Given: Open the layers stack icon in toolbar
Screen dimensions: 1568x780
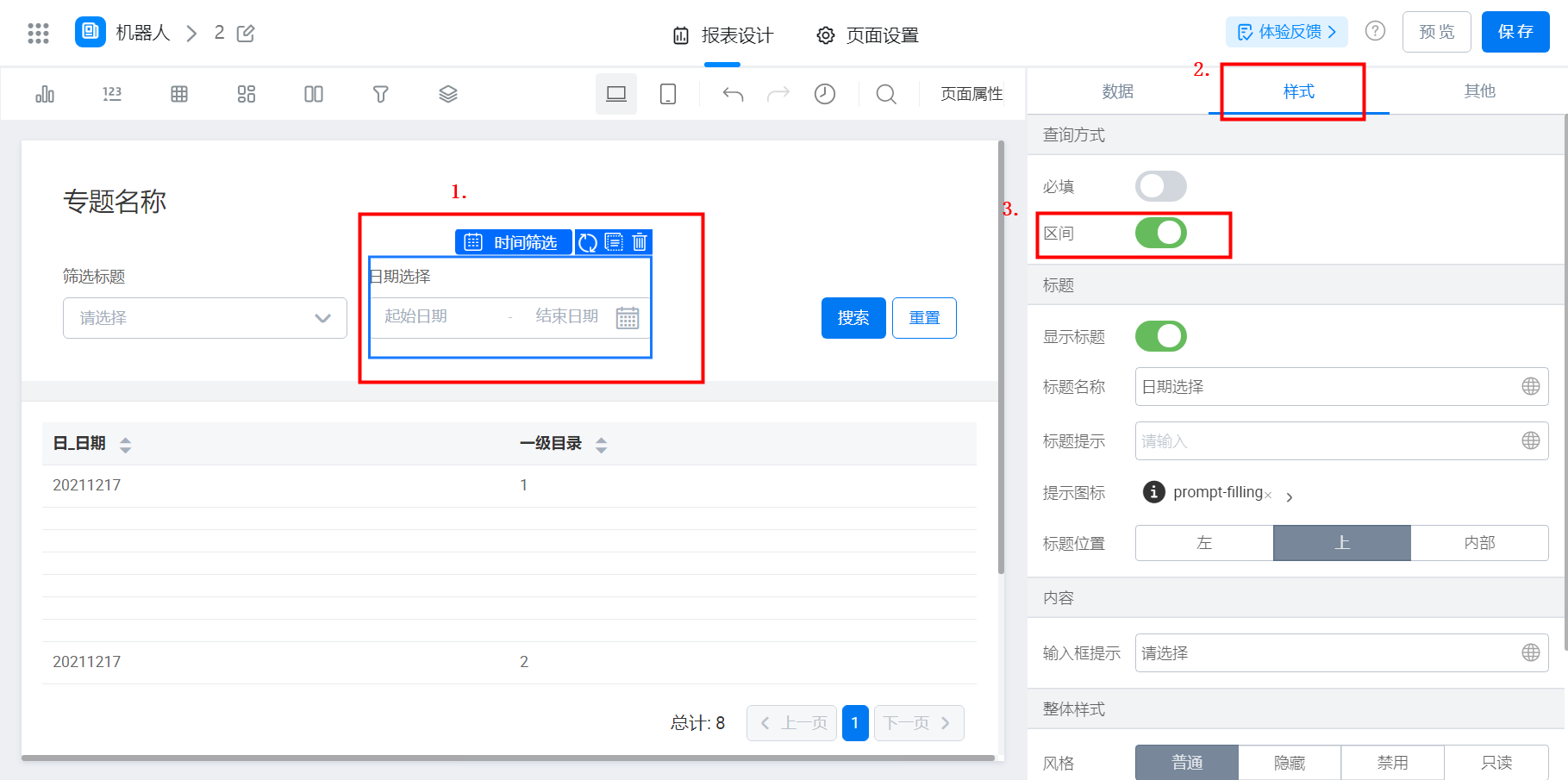Looking at the screenshot, I should (447, 94).
